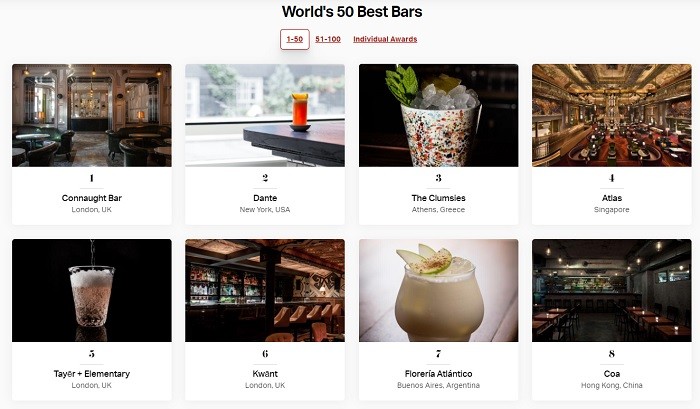This screenshot has width=700, height=409.
Task: Open the Connaught Bar interior photo
Action: point(92,115)
